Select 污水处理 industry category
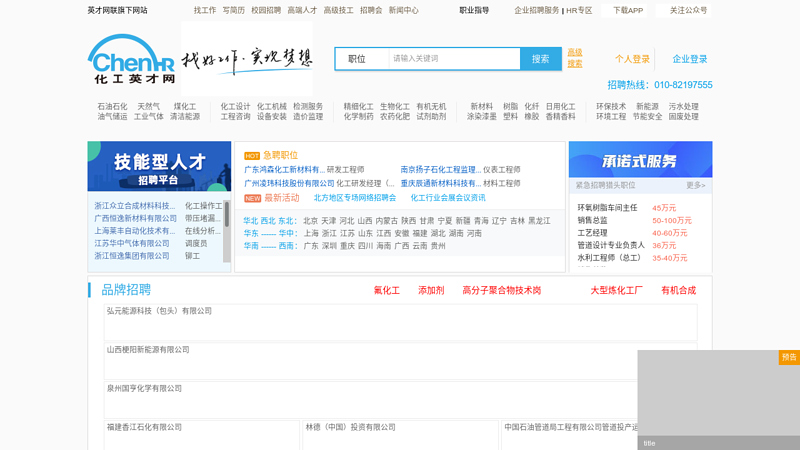The height and width of the screenshot is (450, 800). [683, 107]
